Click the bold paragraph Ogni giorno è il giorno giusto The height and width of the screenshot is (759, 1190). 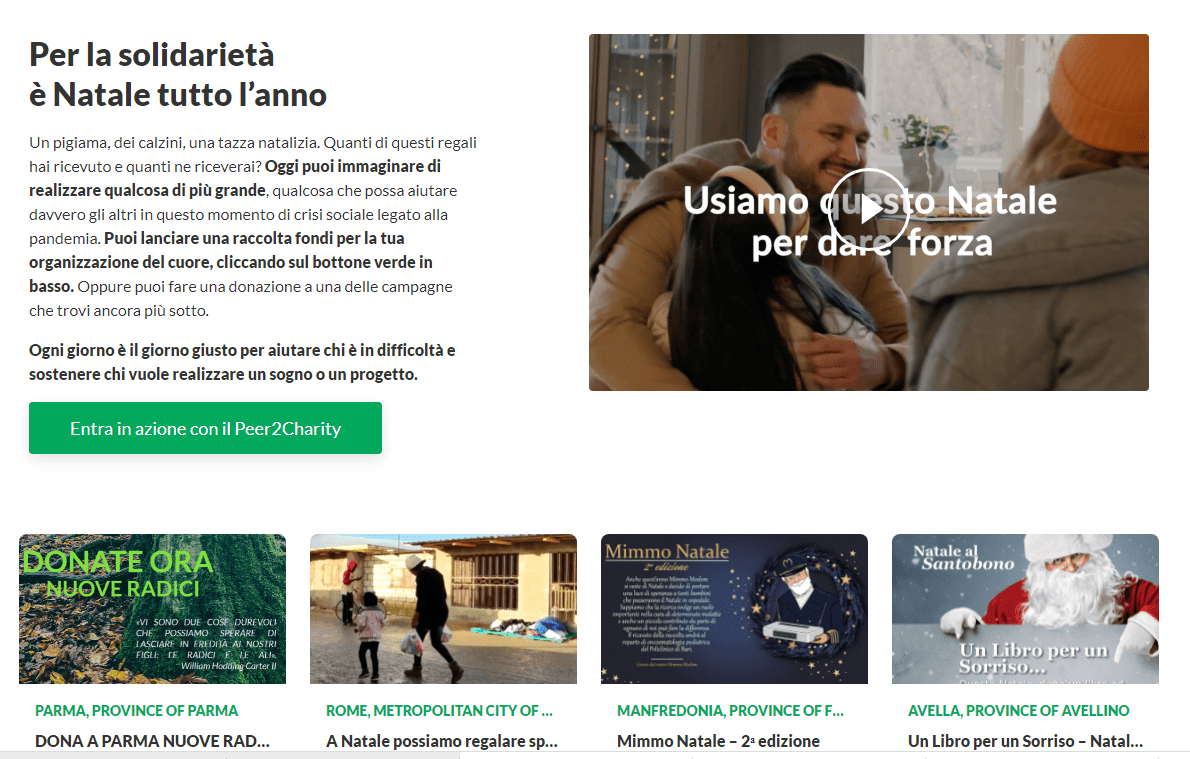point(242,362)
